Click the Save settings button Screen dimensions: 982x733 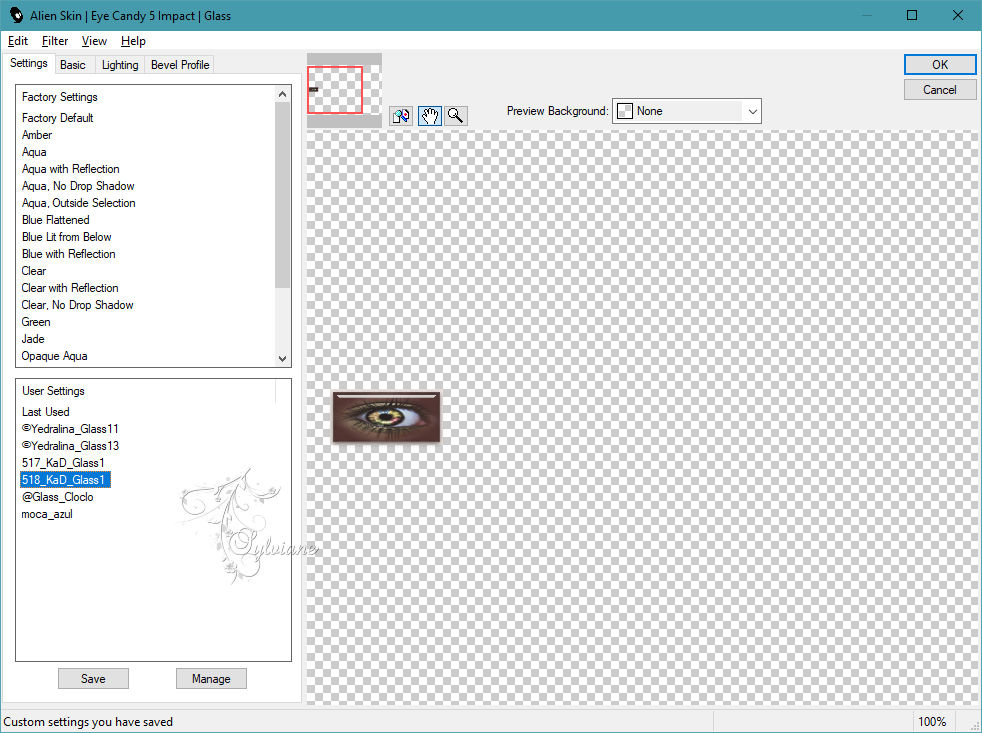pos(93,678)
